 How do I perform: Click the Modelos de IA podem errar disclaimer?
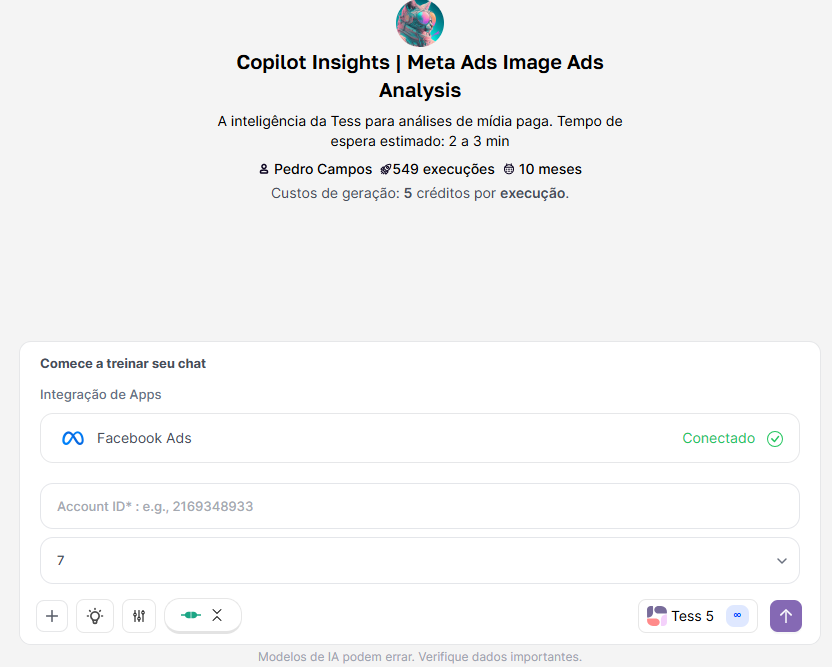[x=420, y=657]
